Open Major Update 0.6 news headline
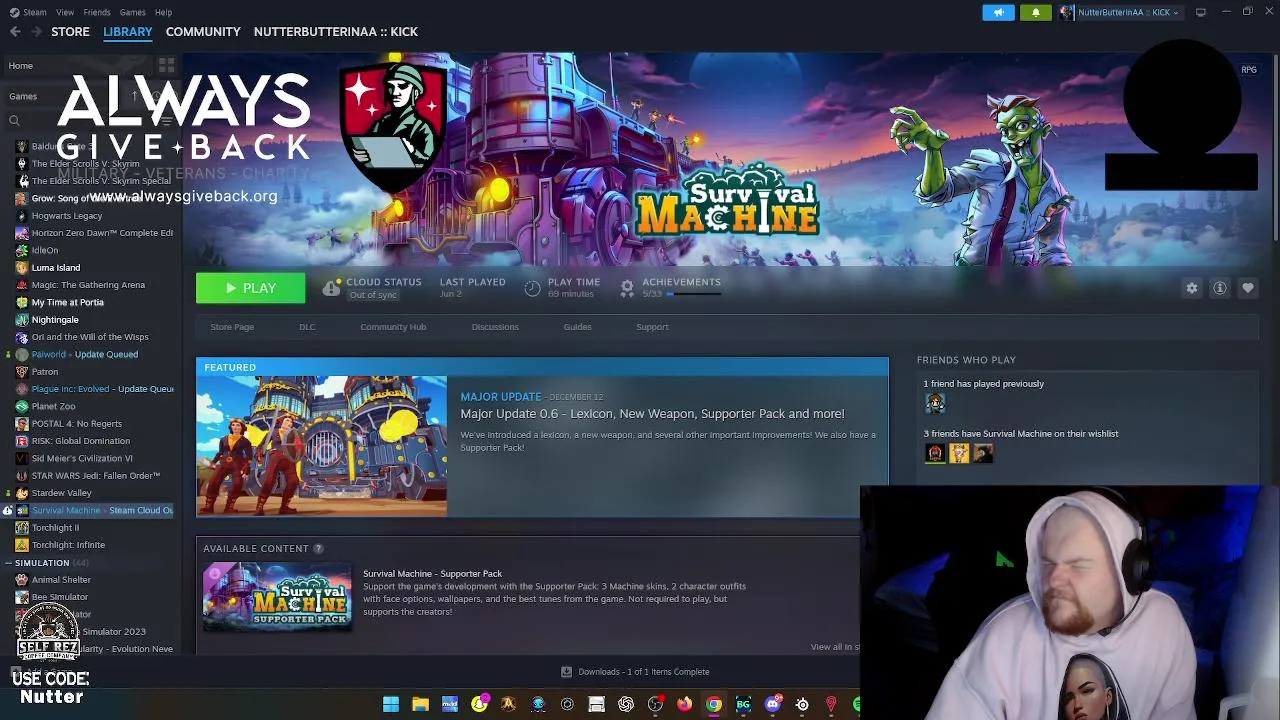This screenshot has height=720, width=1280. [652, 414]
